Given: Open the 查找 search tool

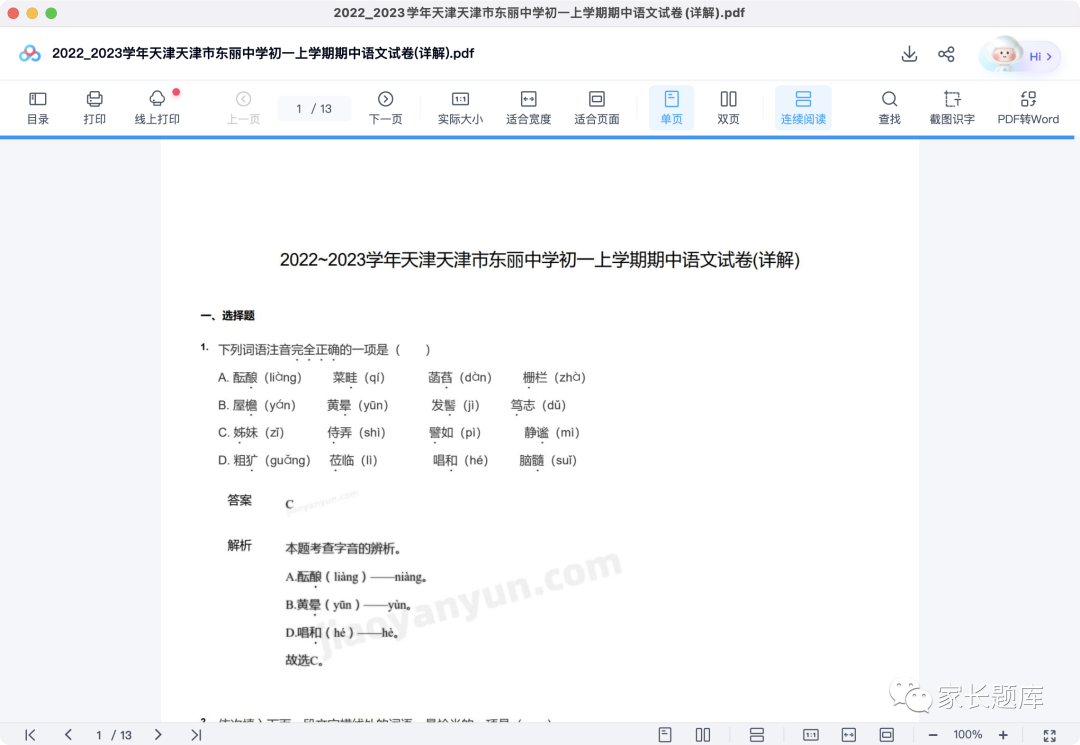Looking at the screenshot, I should pyautogui.click(x=889, y=108).
